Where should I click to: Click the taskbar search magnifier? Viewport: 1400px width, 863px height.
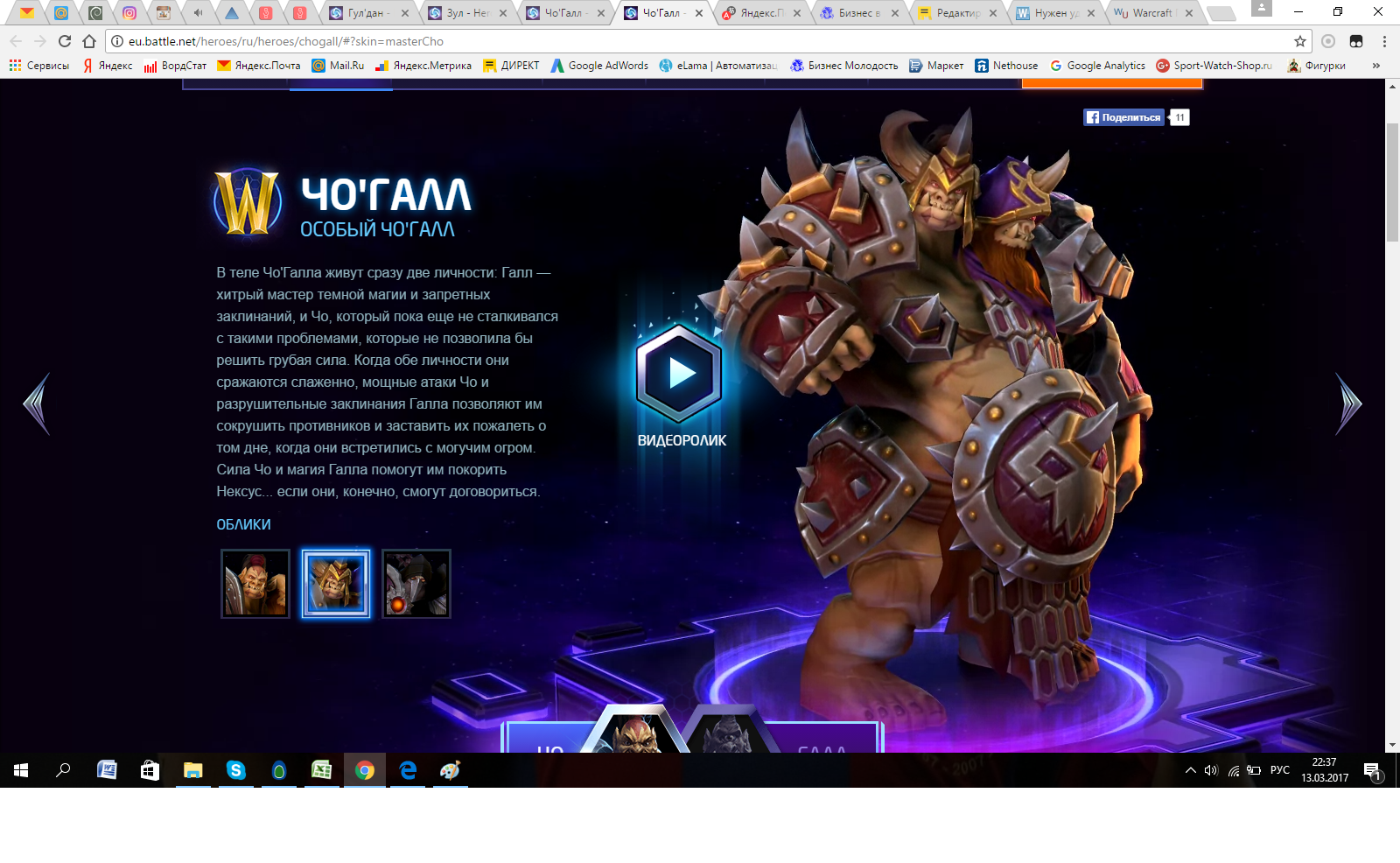[63, 770]
